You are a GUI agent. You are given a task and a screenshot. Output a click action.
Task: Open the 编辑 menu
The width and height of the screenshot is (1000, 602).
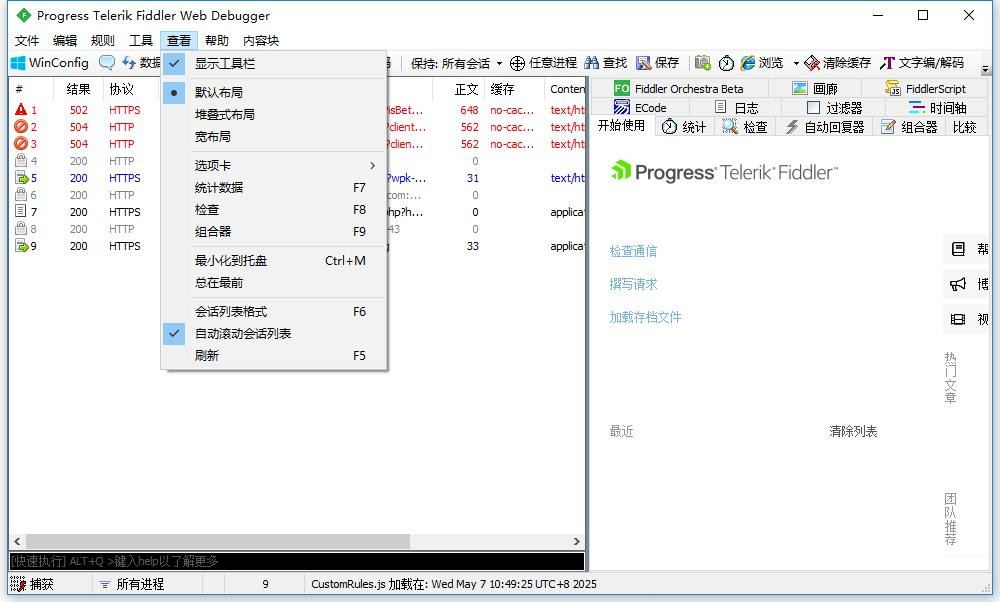pyautogui.click(x=64, y=41)
